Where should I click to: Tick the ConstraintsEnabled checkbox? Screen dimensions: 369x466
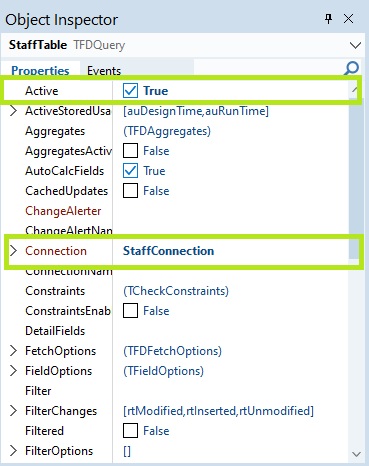pos(130,311)
